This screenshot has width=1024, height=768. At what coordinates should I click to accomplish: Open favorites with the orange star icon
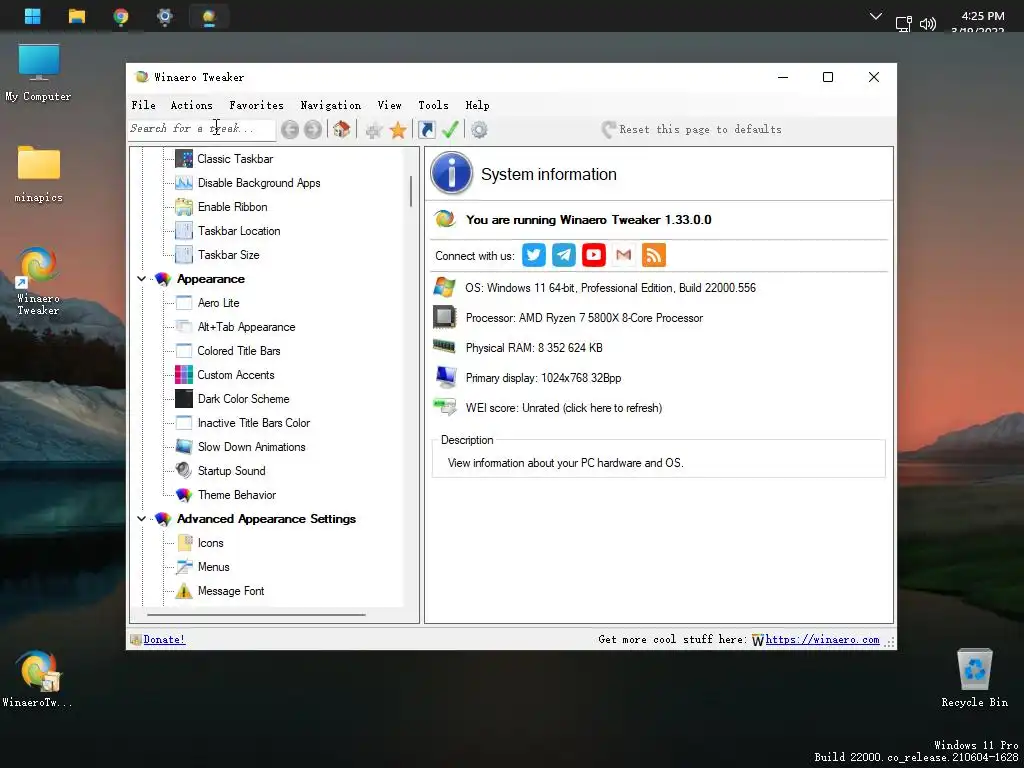click(398, 130)
